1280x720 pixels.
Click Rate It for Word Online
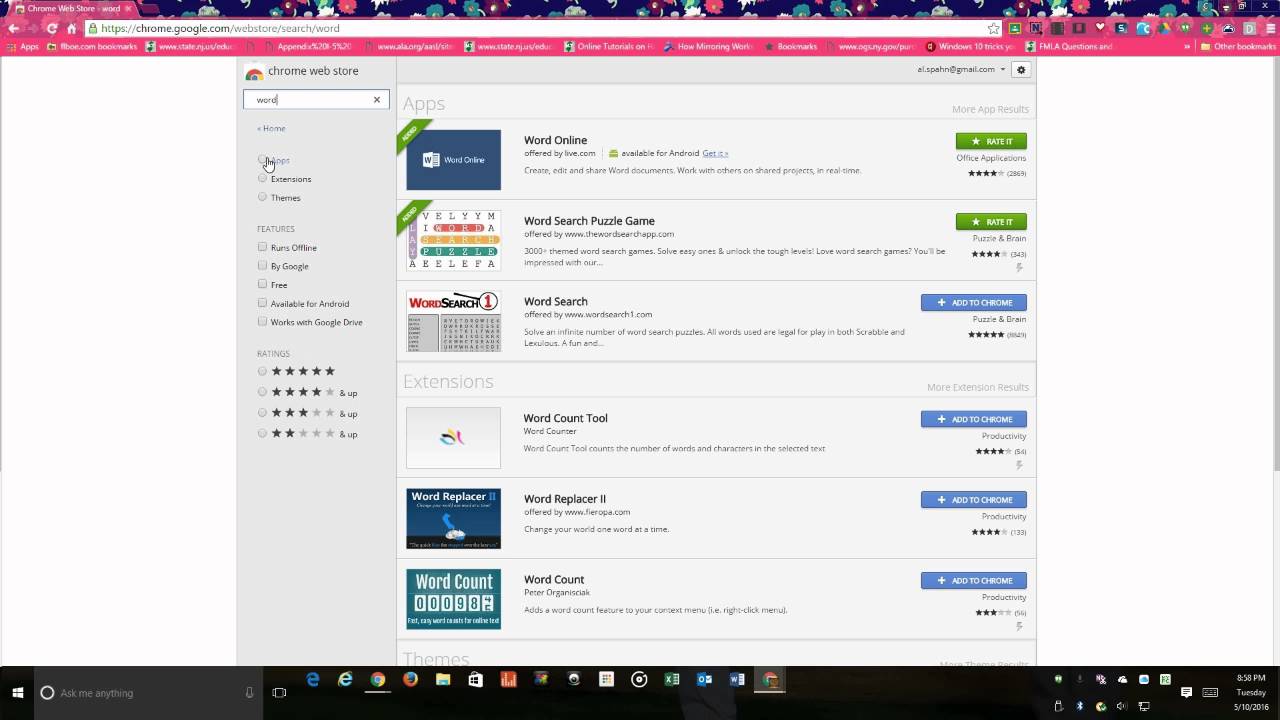991,141
